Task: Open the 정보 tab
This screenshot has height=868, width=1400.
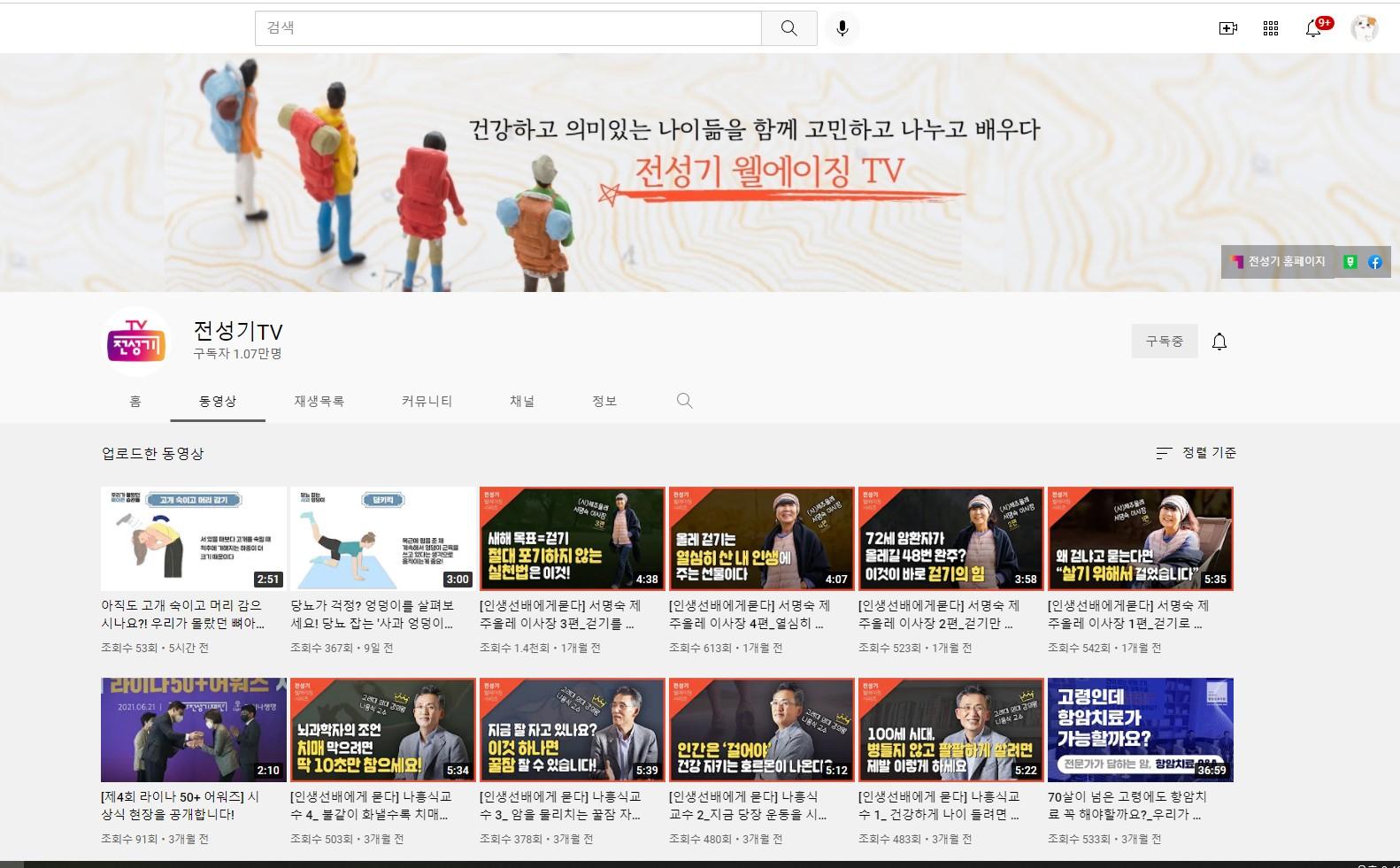Action: 604,401
